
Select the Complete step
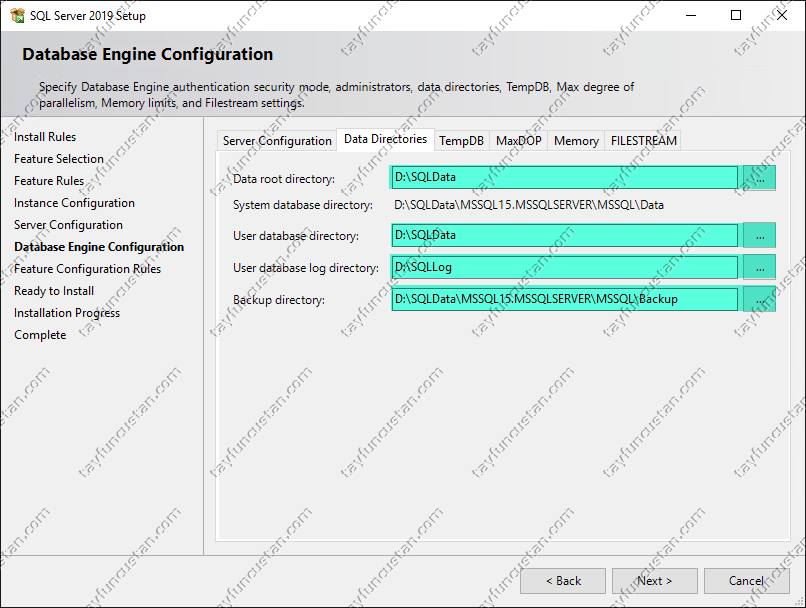pos(40,335)
